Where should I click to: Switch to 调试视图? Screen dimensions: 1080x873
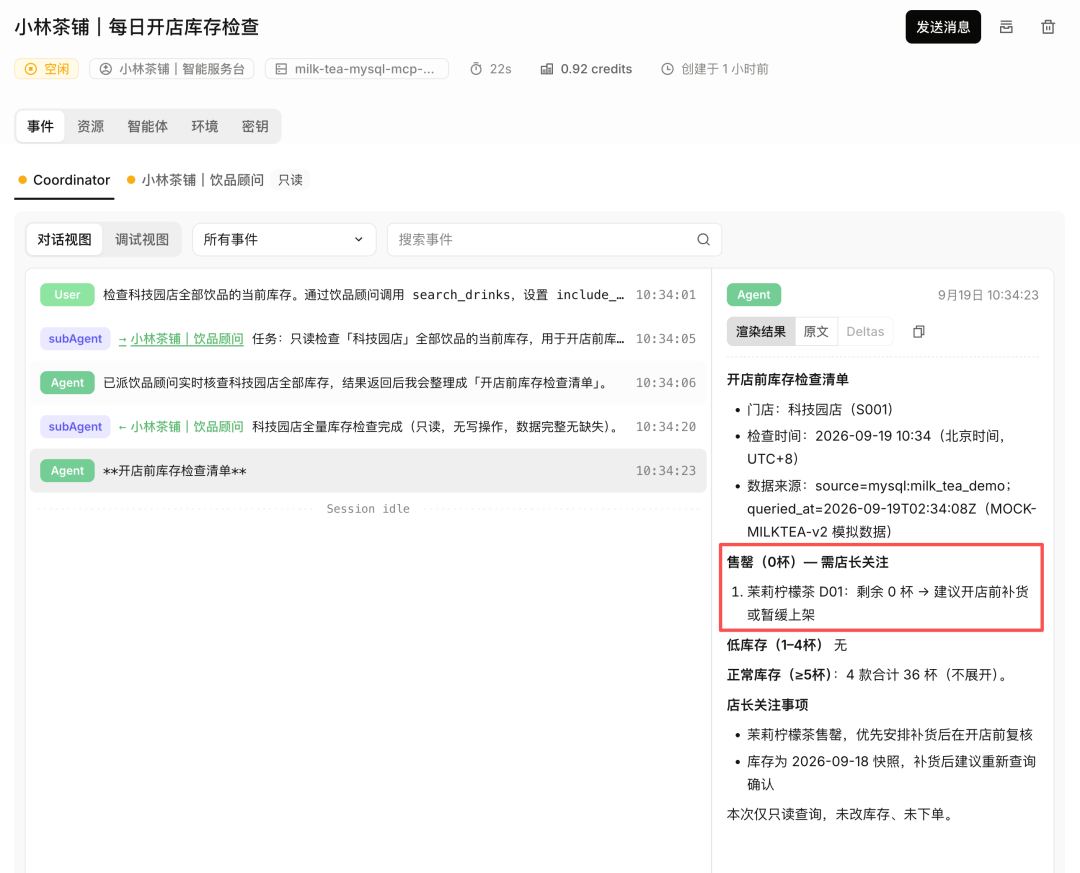(x=142, y=239)
